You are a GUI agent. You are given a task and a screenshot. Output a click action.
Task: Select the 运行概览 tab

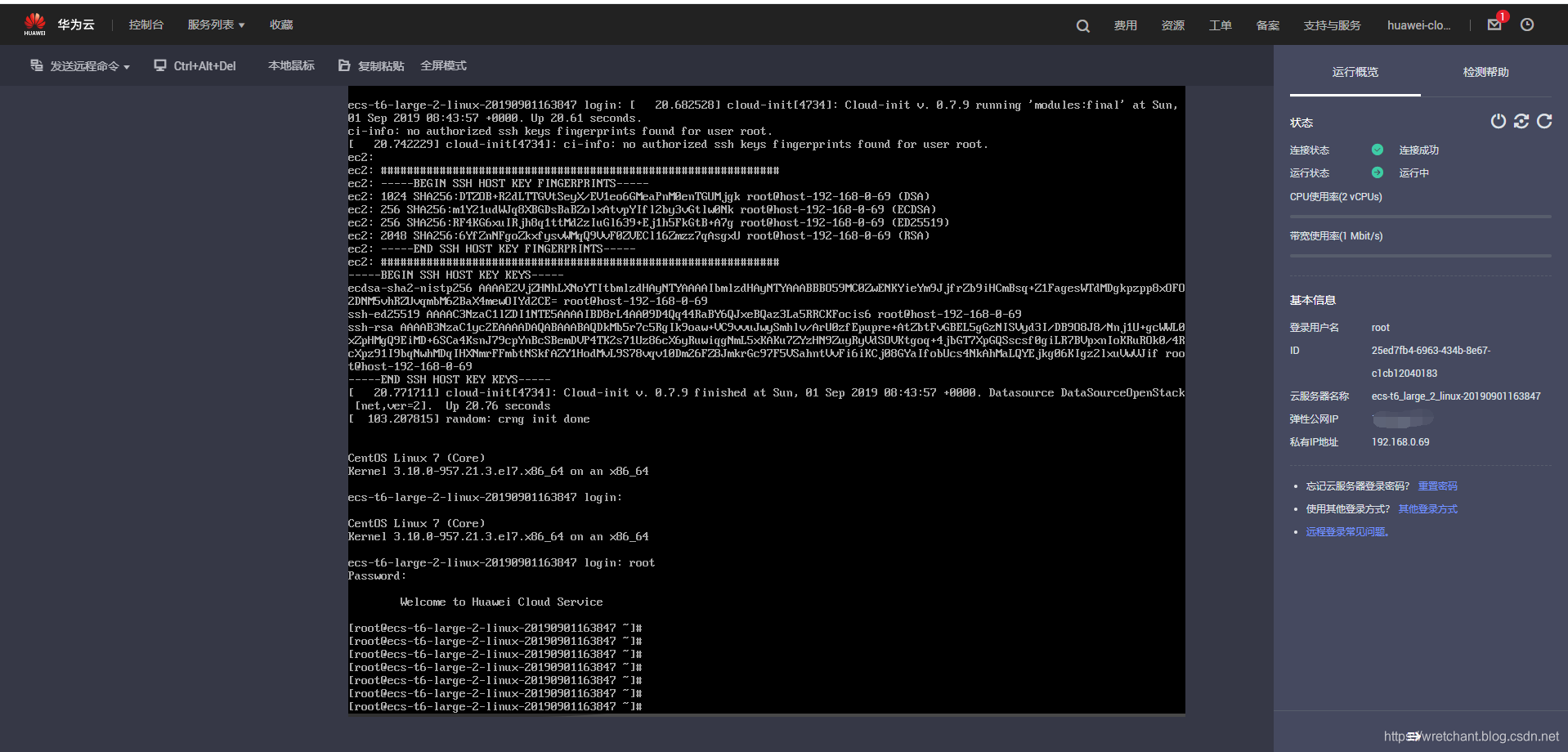(x=1355, y=72)
